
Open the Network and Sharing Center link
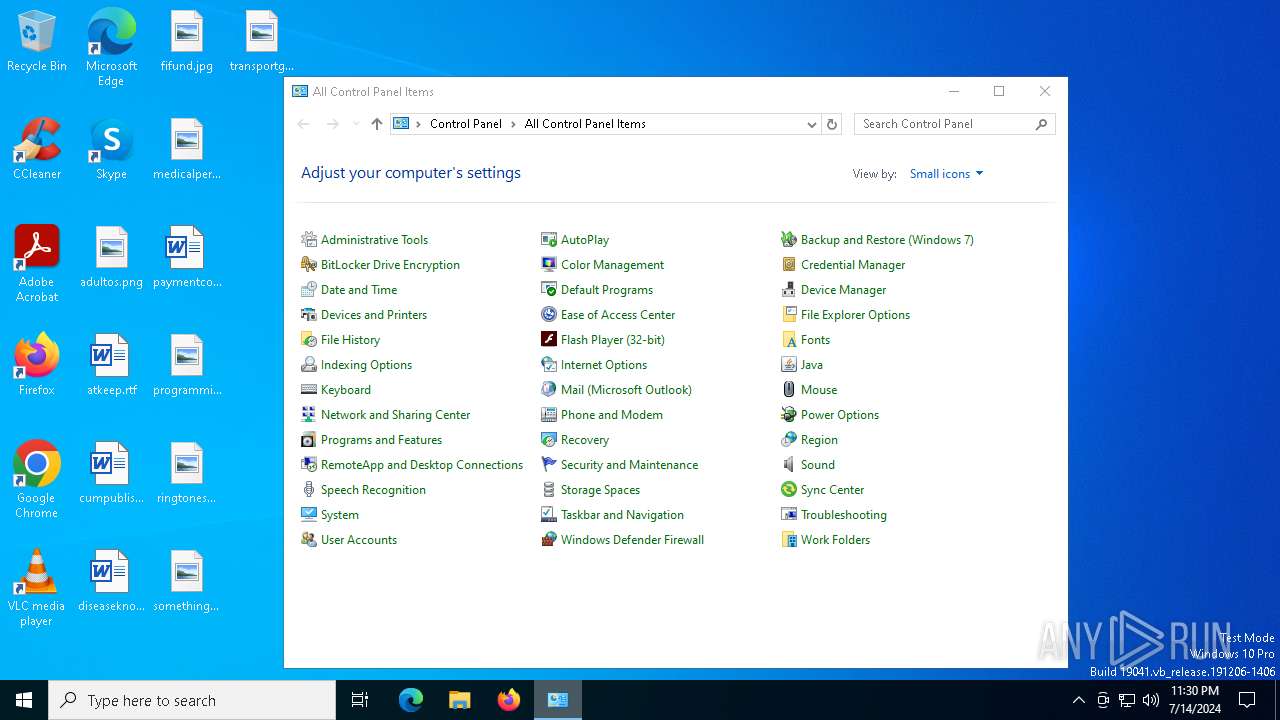coord(395,415)
